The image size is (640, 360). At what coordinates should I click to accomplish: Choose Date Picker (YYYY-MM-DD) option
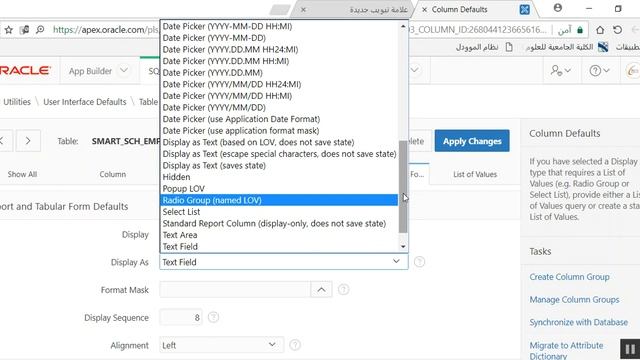(x=279, y=38)
